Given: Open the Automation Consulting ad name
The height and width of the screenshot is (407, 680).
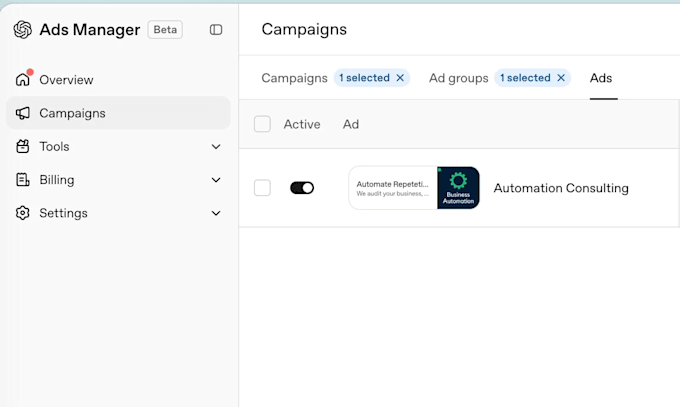Looking at the screenshot, I should tap(561, 188).
